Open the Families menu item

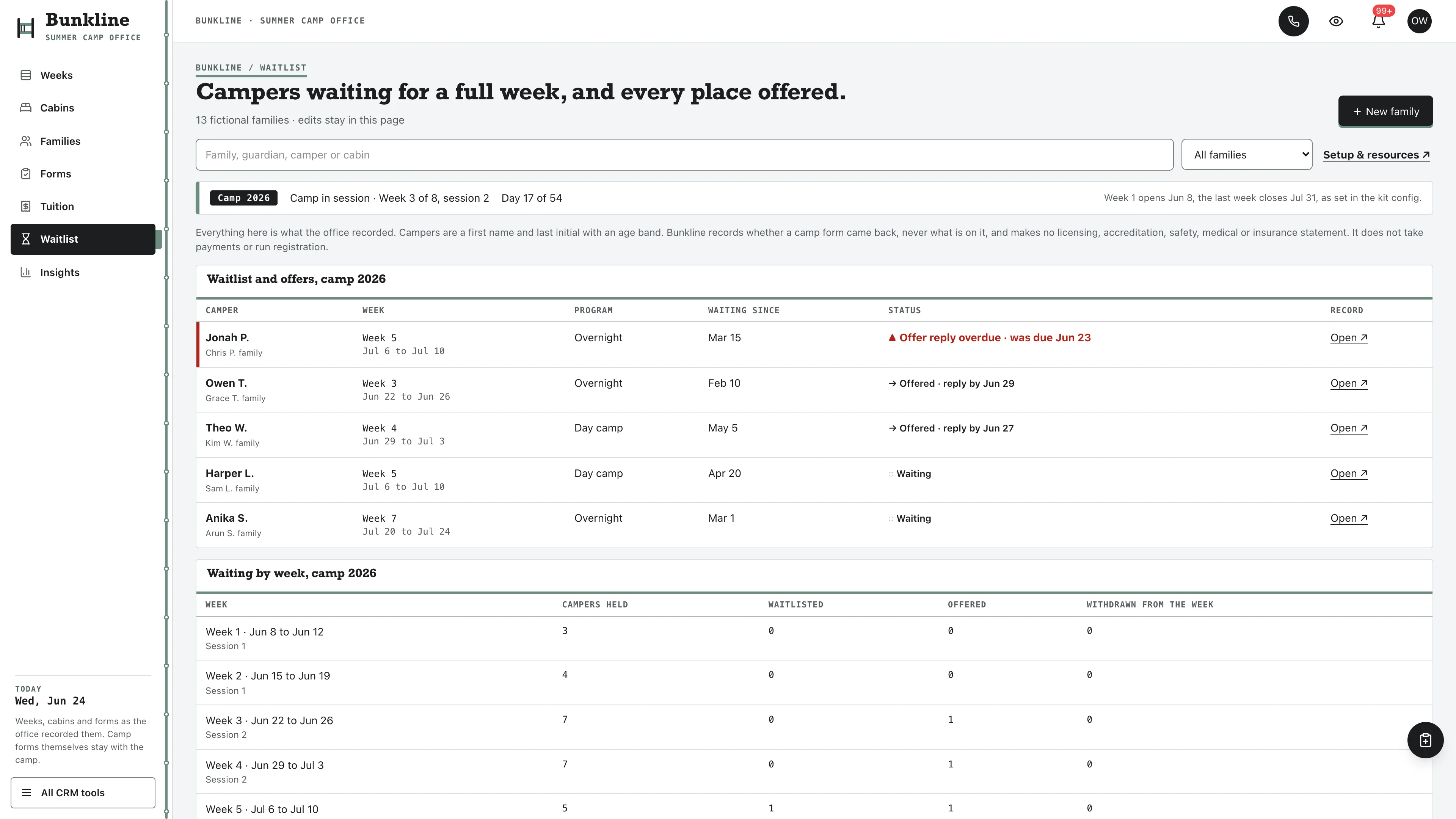(x=83, y=141)
